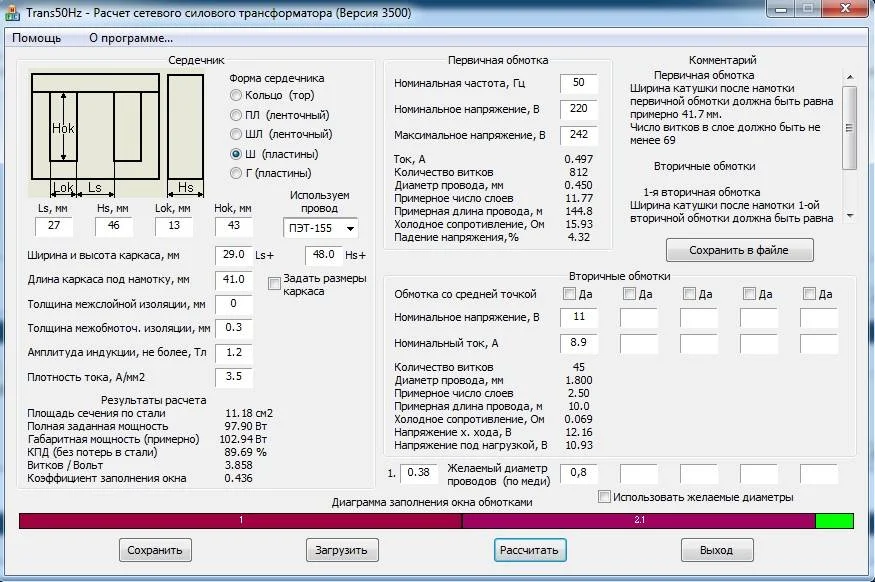
Task: Check third Да center-tap winding box
Action: click(x=689, y=294)
